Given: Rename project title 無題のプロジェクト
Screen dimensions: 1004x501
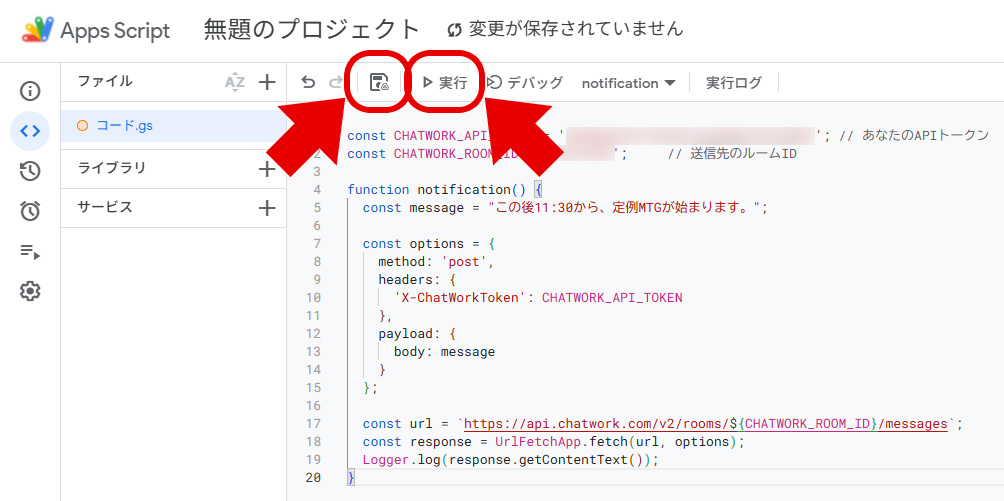Looking at the screenshot, I should coord(312,29).
